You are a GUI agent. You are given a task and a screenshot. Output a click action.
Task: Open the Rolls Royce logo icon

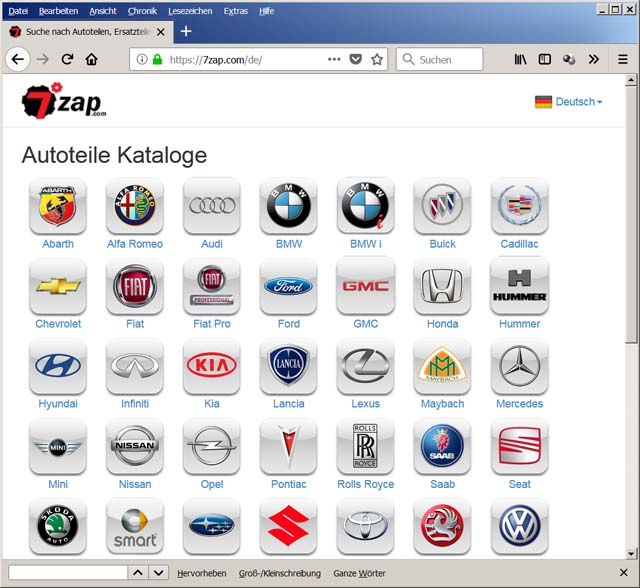pos(366,446)
